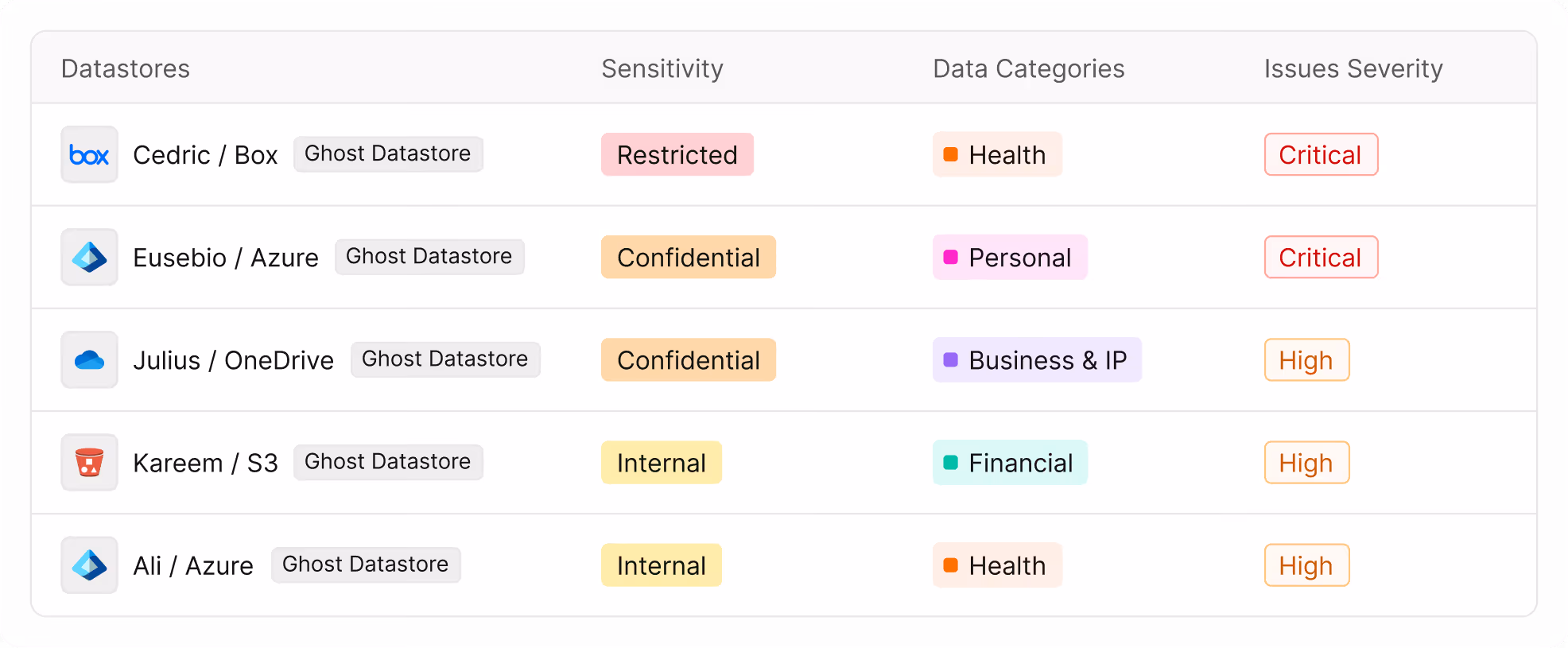1568x648 pixels.
Task: Click the OneDrive cloud icon for Julius
Action: pyautogui.click(x=89, y=360)
